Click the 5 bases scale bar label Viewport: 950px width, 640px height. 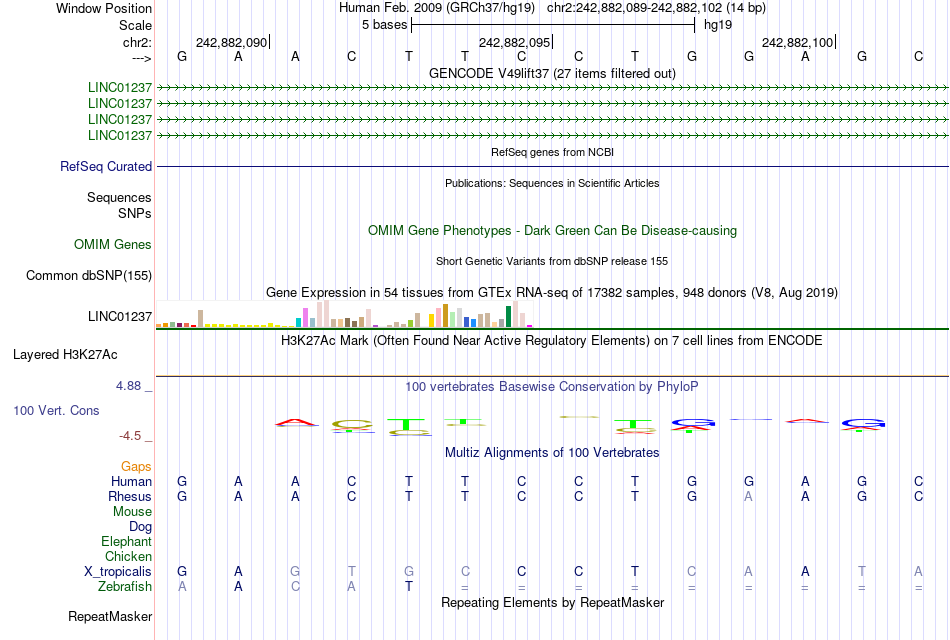pos(384,25)
